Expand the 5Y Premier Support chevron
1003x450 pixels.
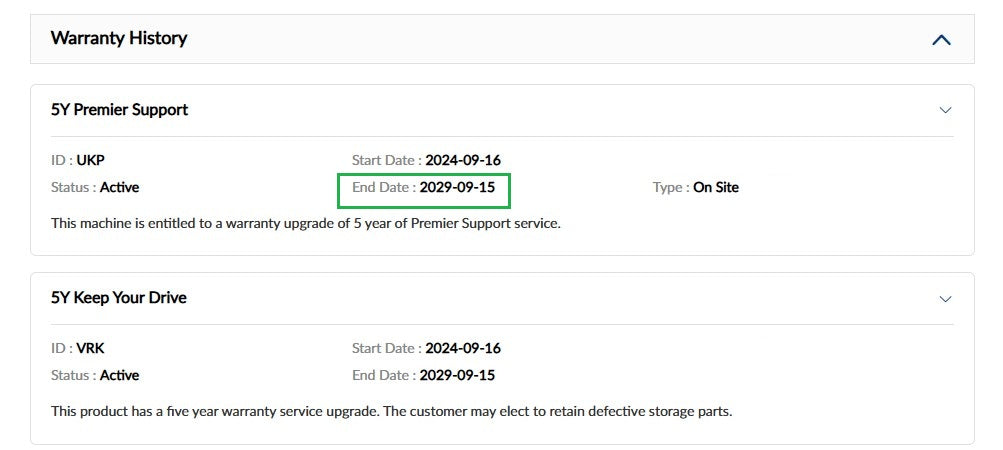(x=945, y=110)
